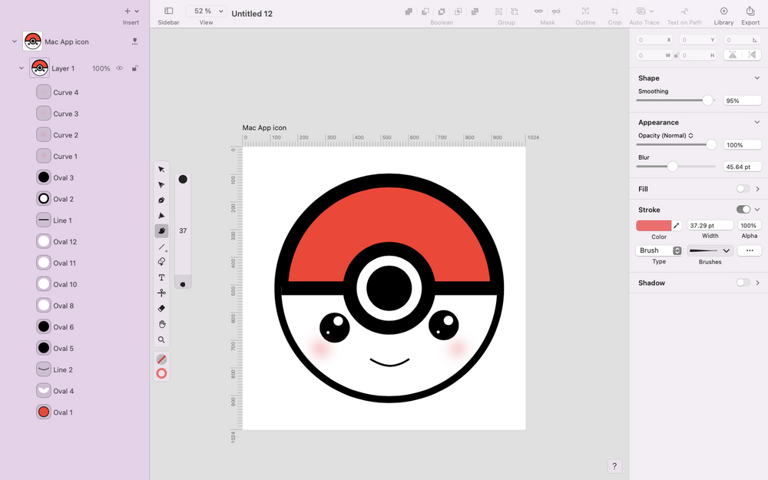768x480 pixels.
Task: Click the first Boolean union icon
Action: (x=408, y=11)
